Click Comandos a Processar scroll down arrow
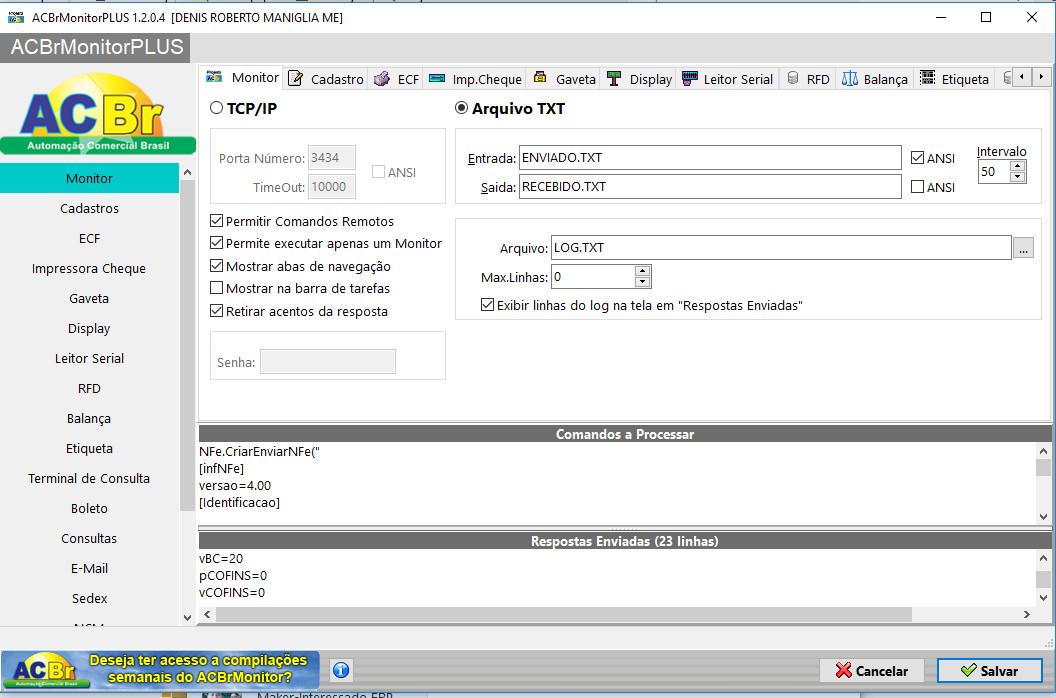 (x=1043, y=517)
